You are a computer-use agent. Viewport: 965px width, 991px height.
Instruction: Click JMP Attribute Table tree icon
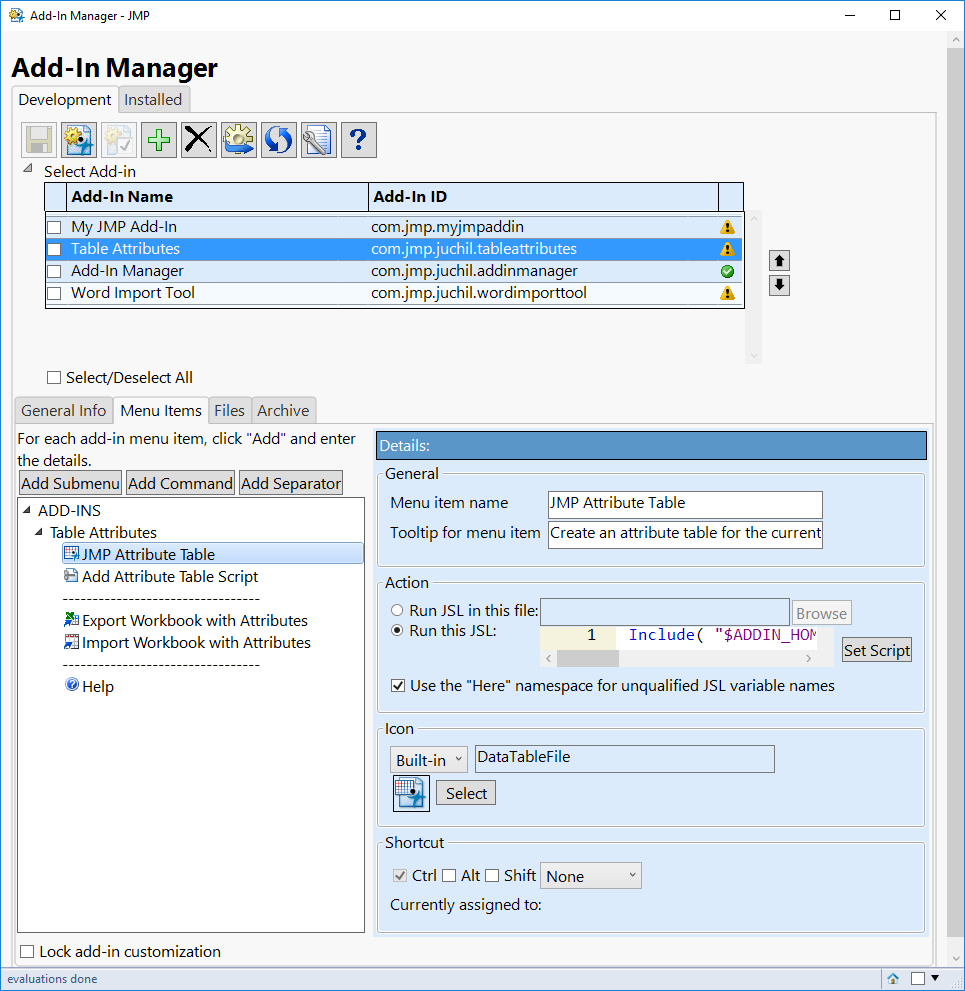tap(71, 554)
